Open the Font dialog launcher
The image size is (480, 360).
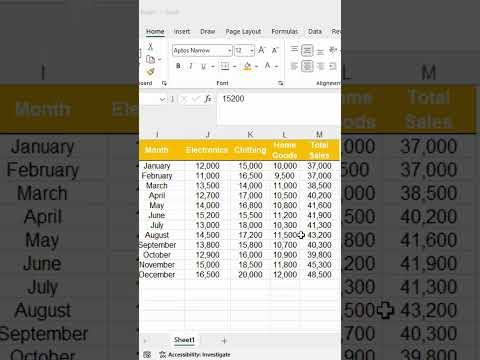point(281,83)
